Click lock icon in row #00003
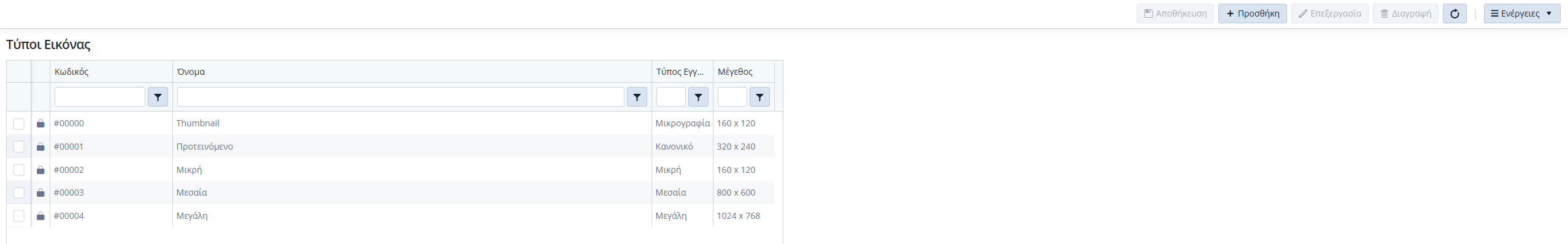The height and width of the screenshot is (244, 1568). [40, 193]
